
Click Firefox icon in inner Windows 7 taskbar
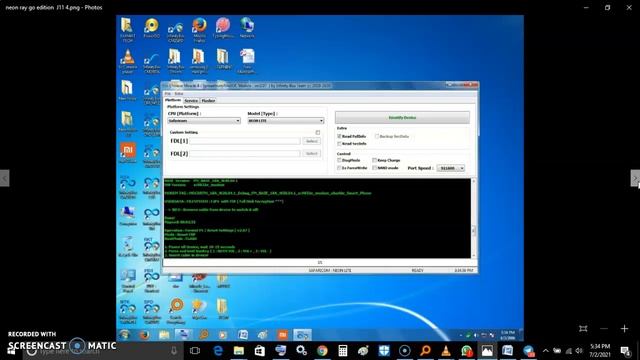pos(144,335)
